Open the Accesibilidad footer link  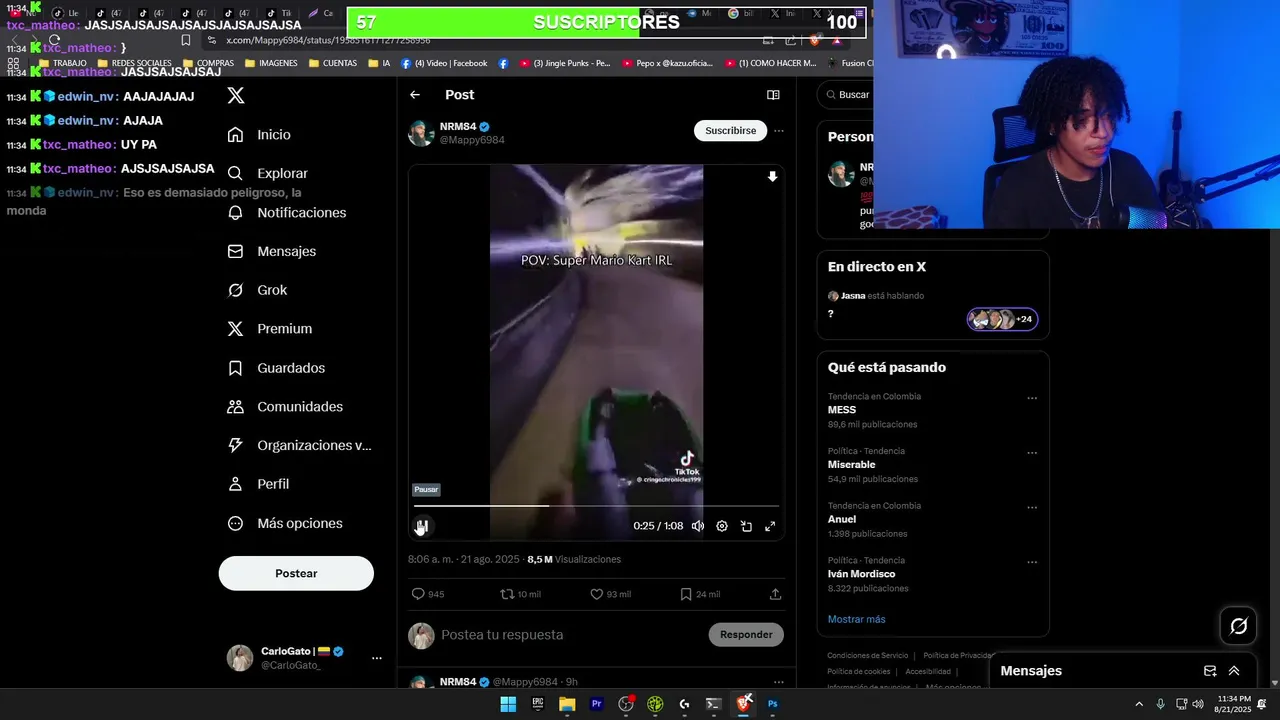928,672
